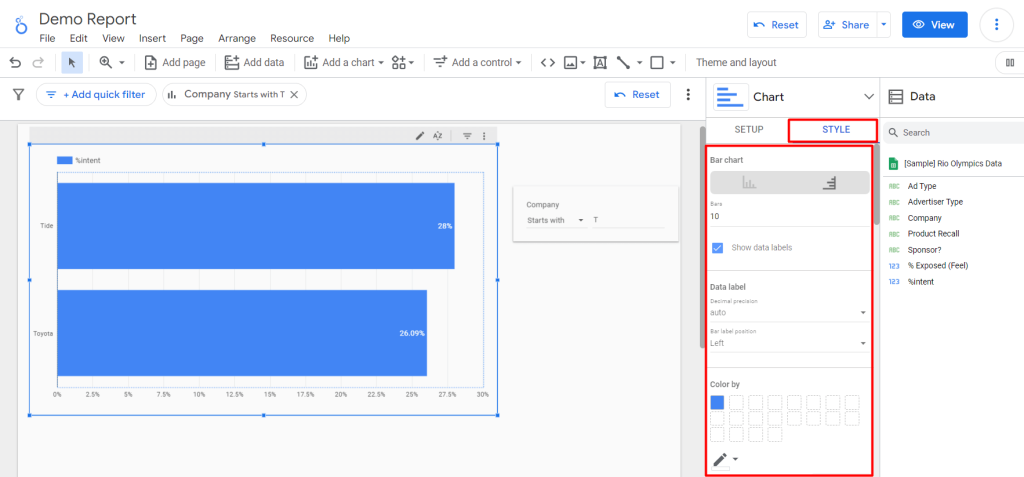Viewport: 1024px width, 477px height.
Task: Click the blue View button
Action: coord(935,25)
